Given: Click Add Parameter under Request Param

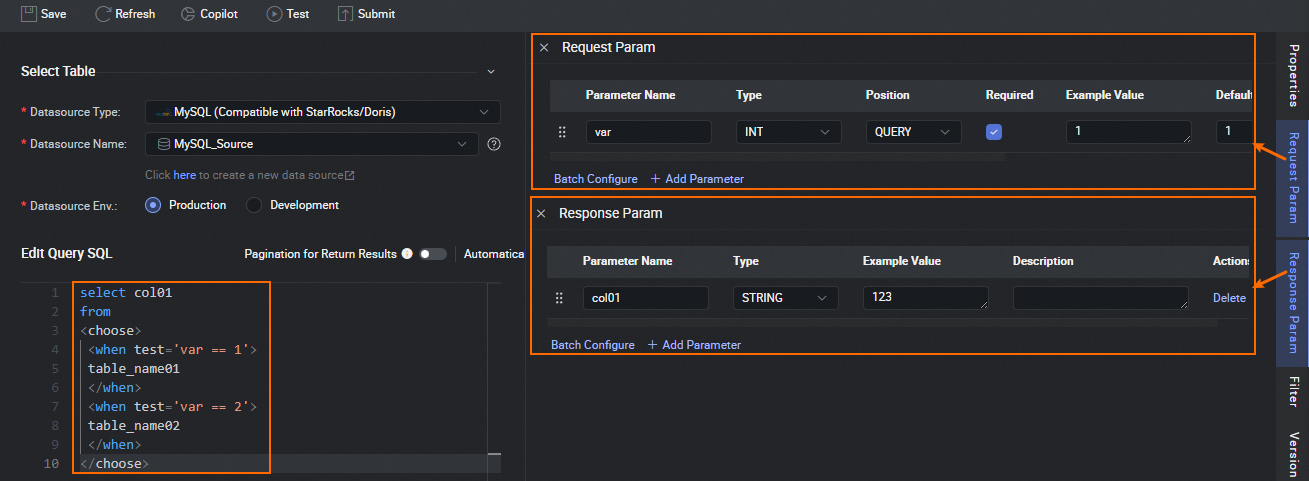Looking at the screenshot, I should click(x=697, y=179).
